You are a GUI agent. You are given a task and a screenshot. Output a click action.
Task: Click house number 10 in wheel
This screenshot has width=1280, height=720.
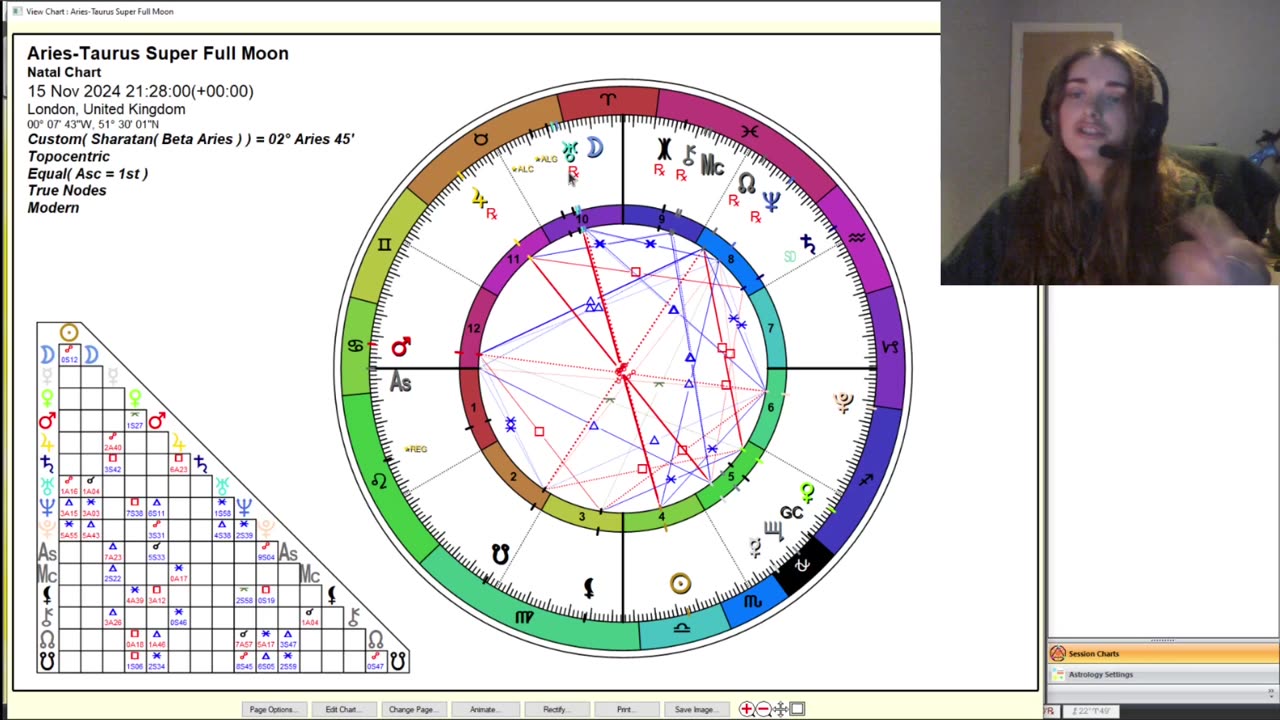tap(582, 219)
